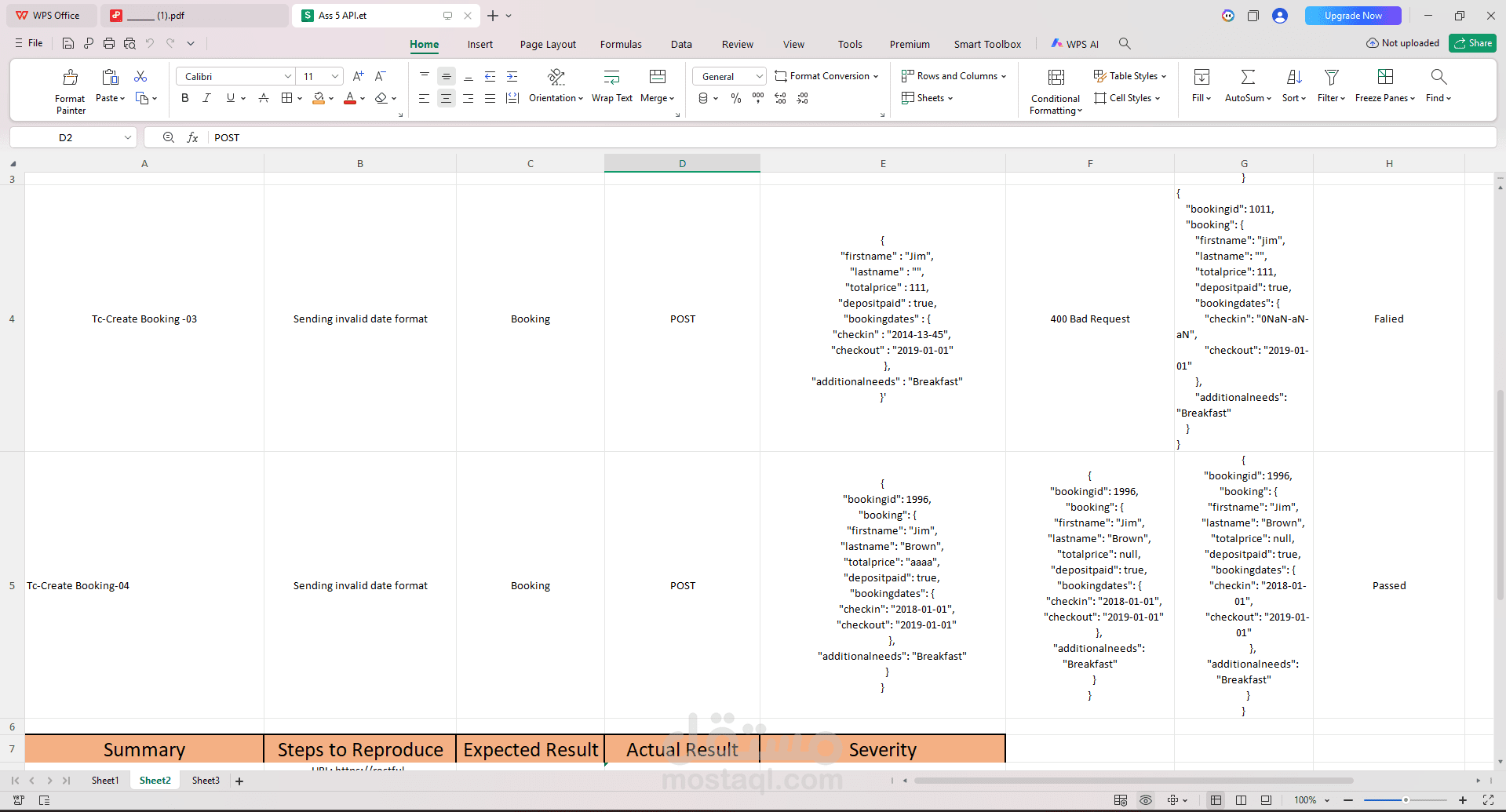Switch to Sheet1 tab
Viewport: 1506px width, 812px height.
(105, 781)
